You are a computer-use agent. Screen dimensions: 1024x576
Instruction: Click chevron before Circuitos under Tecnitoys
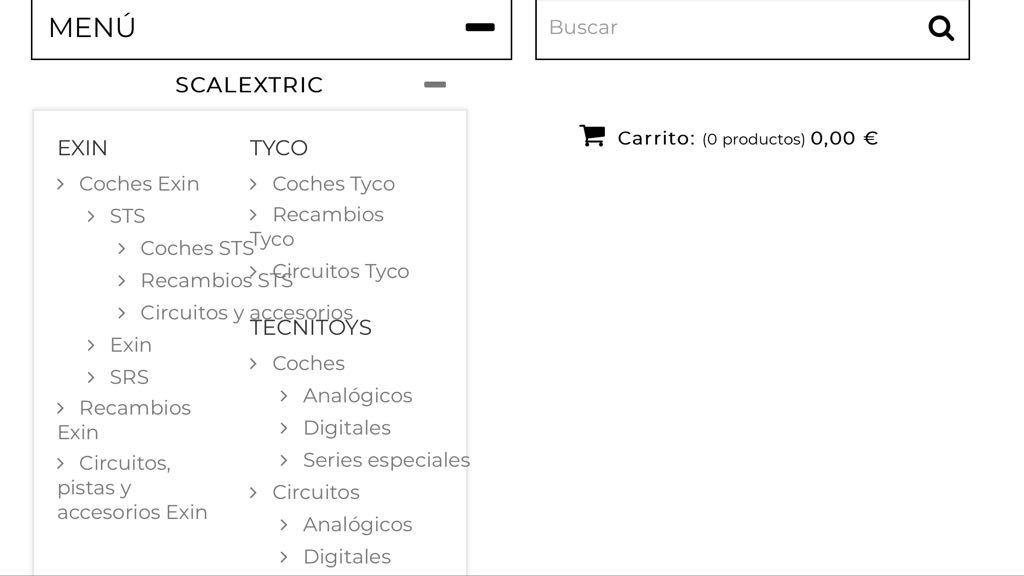(253, 492)
